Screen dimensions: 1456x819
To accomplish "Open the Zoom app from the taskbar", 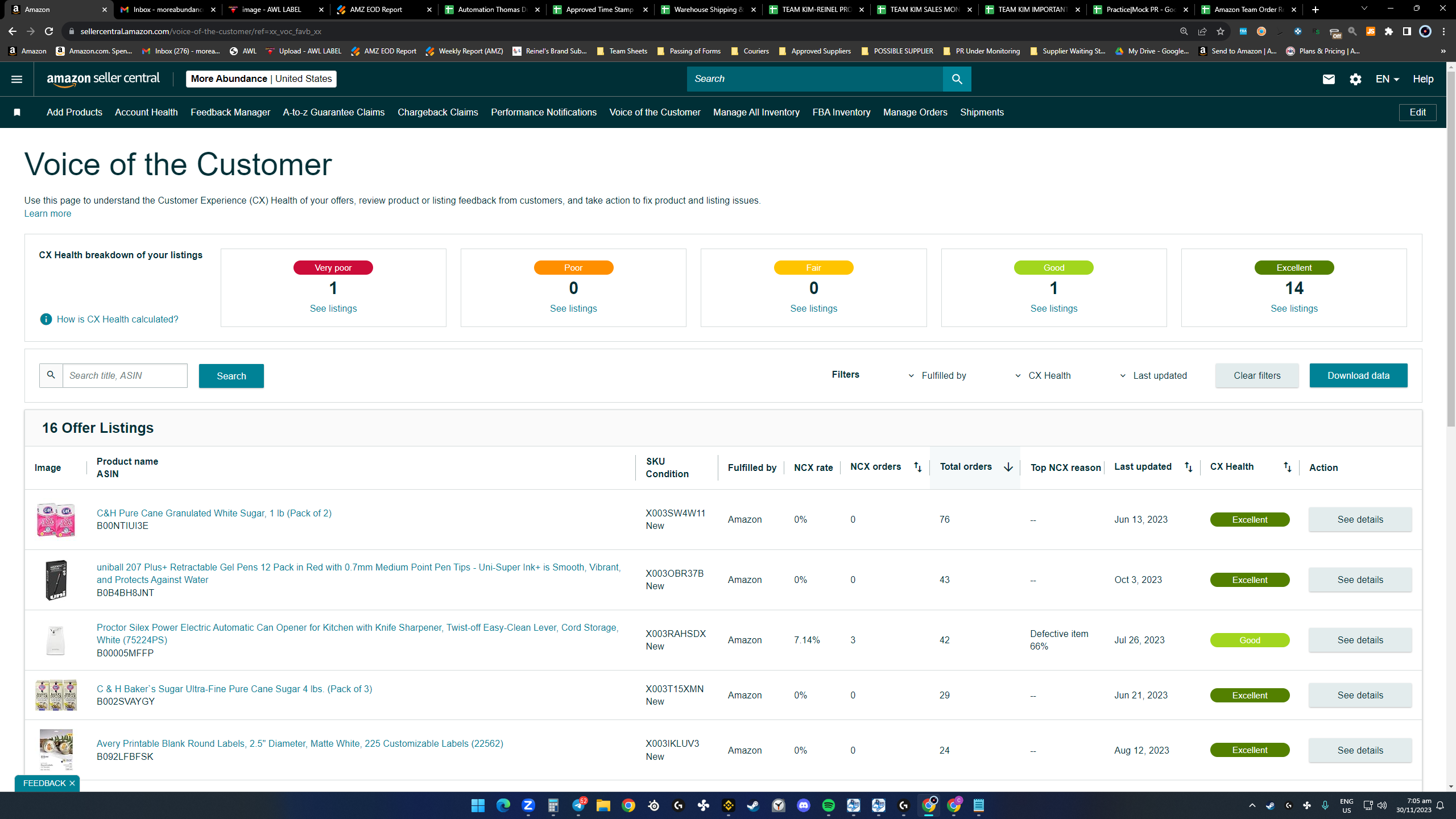I will pyautogui.click(x=528, y=805).
